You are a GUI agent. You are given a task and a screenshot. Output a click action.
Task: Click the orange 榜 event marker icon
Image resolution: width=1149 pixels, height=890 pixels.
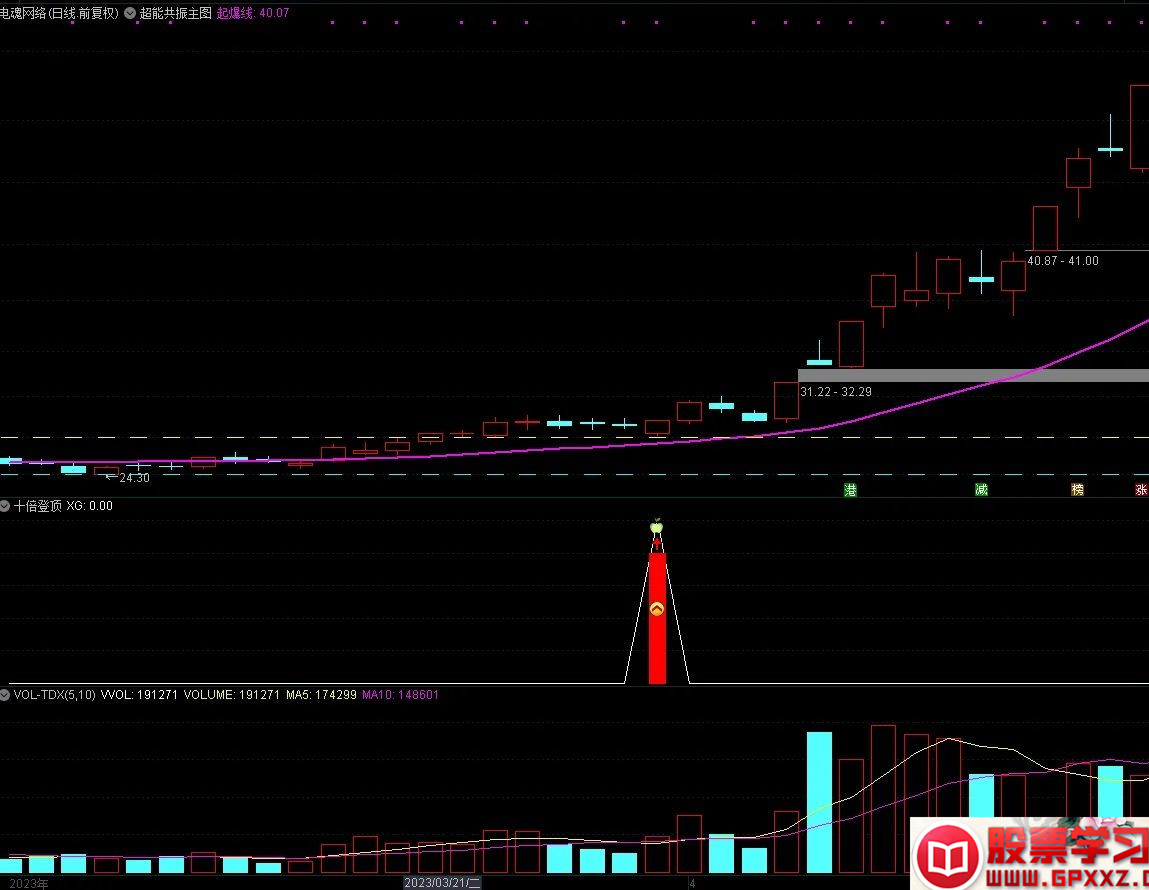(x=1077, y=490)
